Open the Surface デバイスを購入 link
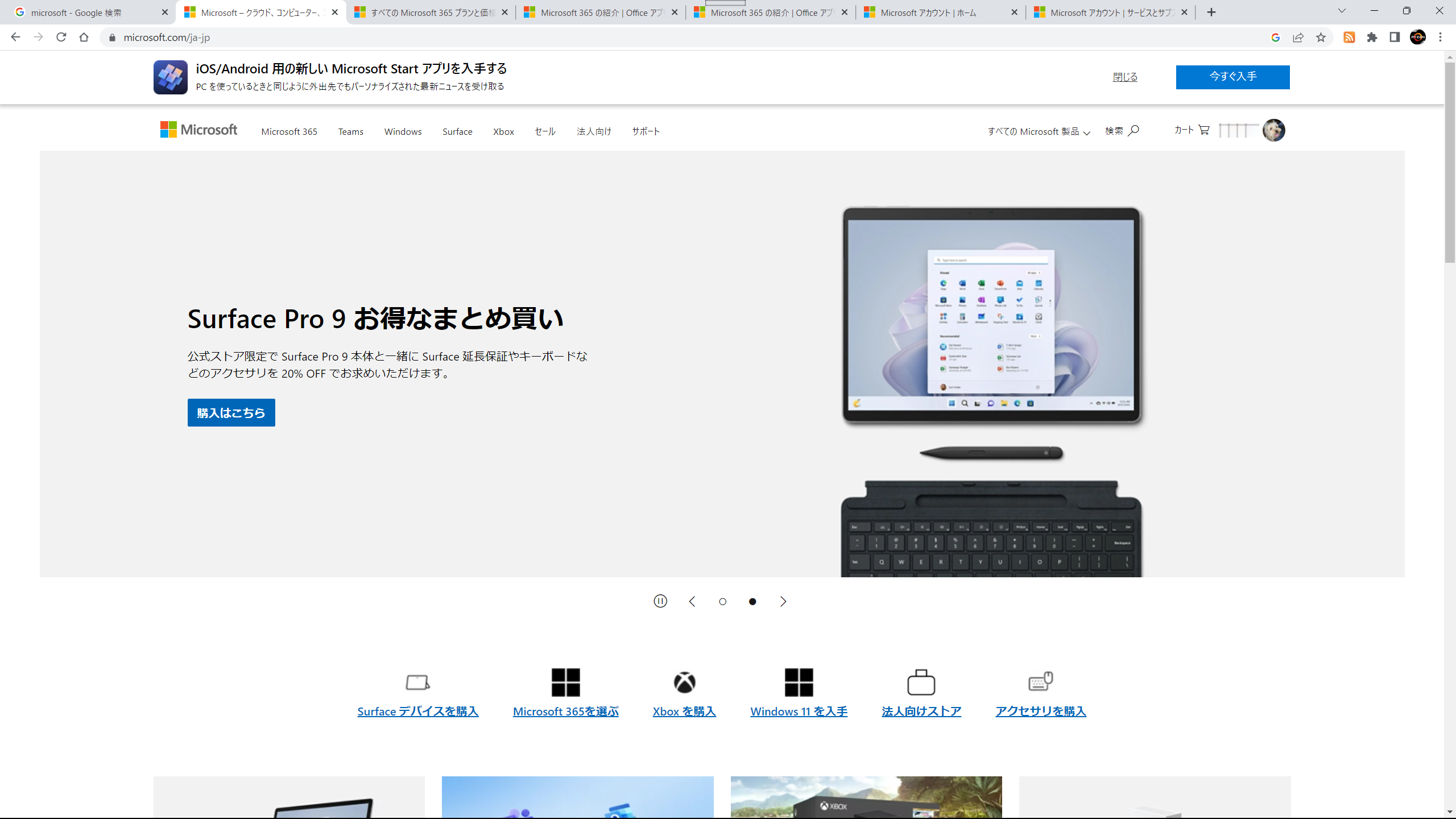 point(417,711)
